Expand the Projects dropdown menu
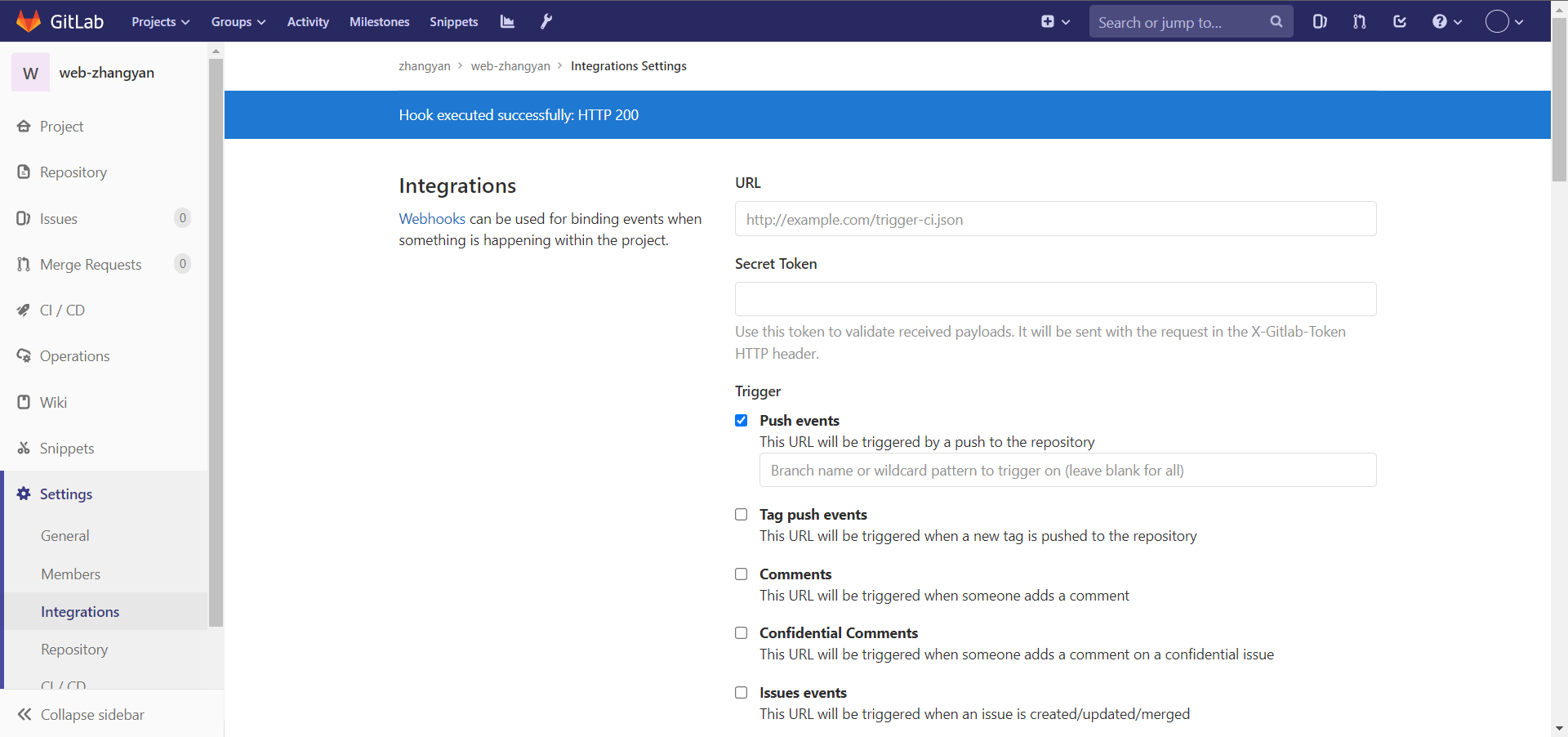This screenshot has height=737, width=1568. tap(160, 22)
